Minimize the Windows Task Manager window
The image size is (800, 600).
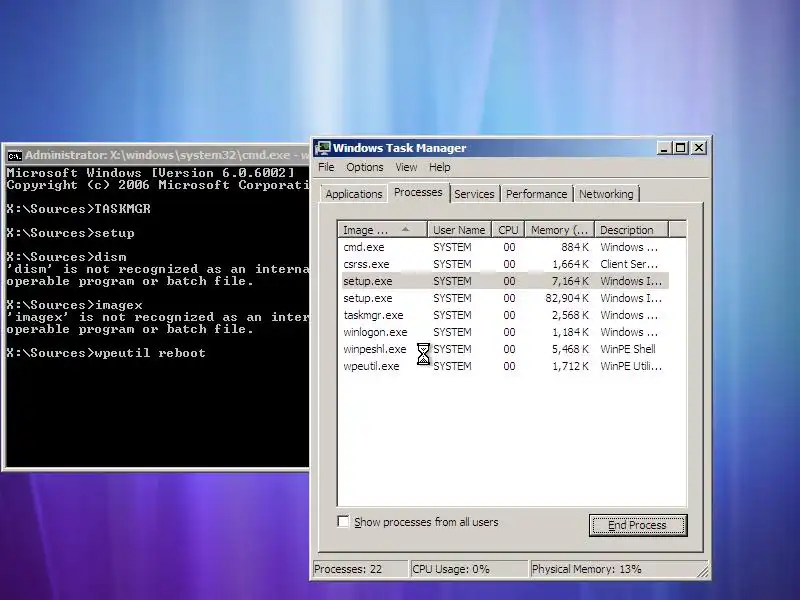coord(664,148)
